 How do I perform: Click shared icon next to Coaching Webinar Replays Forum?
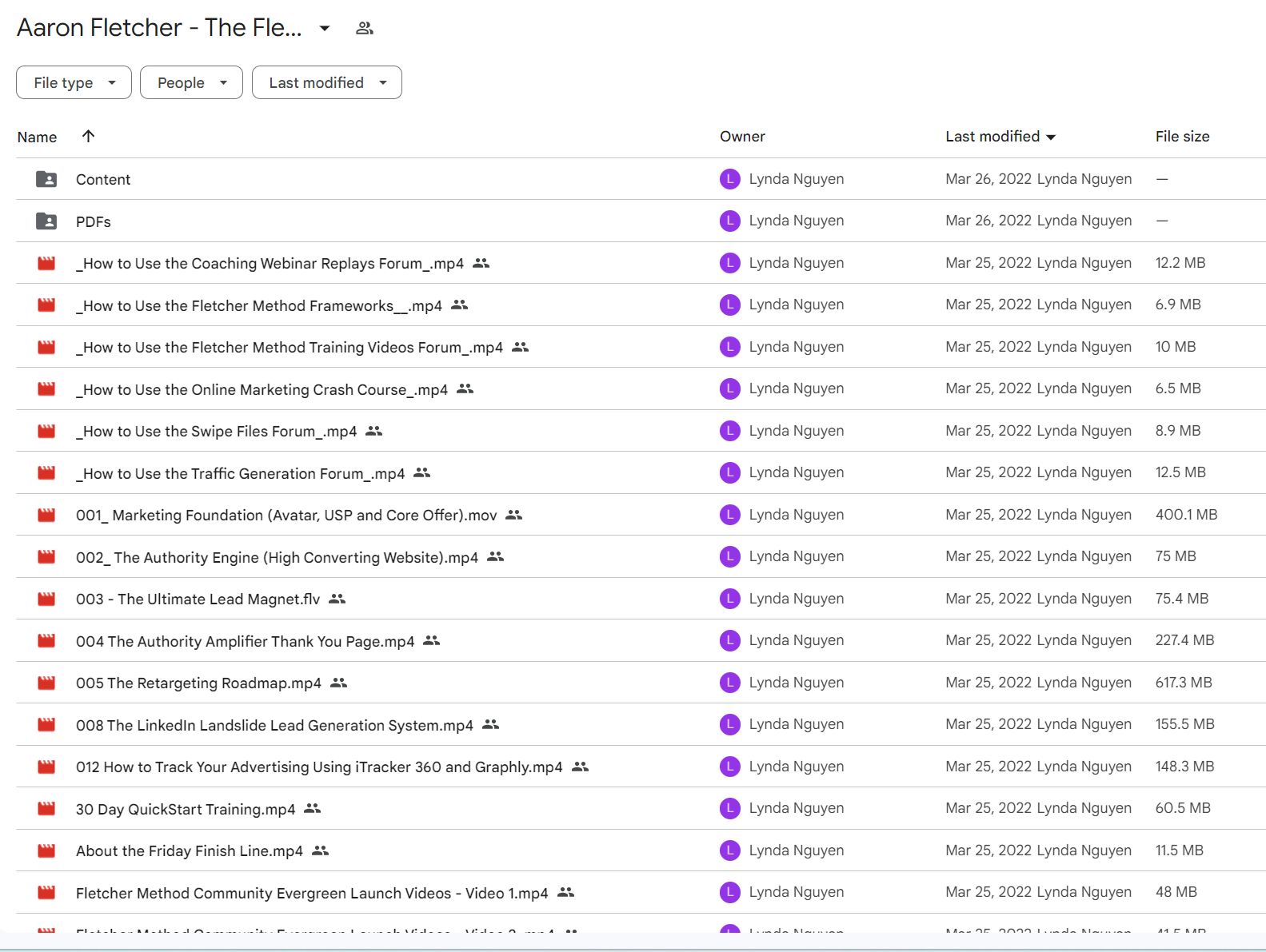tap(481, 263)
